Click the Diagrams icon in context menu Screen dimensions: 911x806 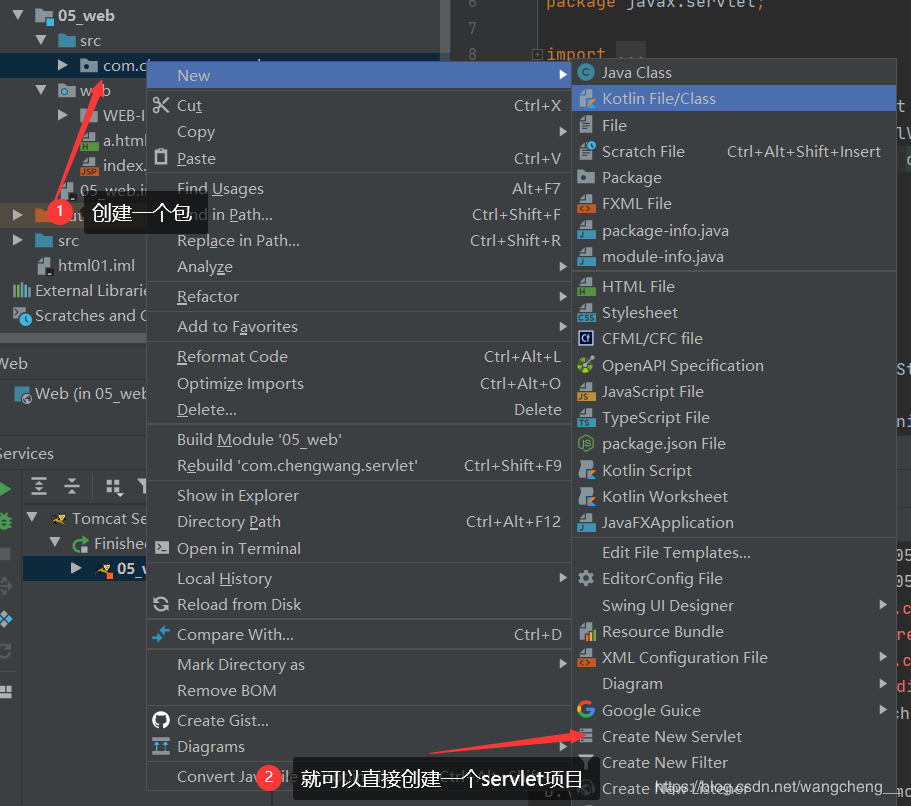pyautogui.click(x=161, y=746)
